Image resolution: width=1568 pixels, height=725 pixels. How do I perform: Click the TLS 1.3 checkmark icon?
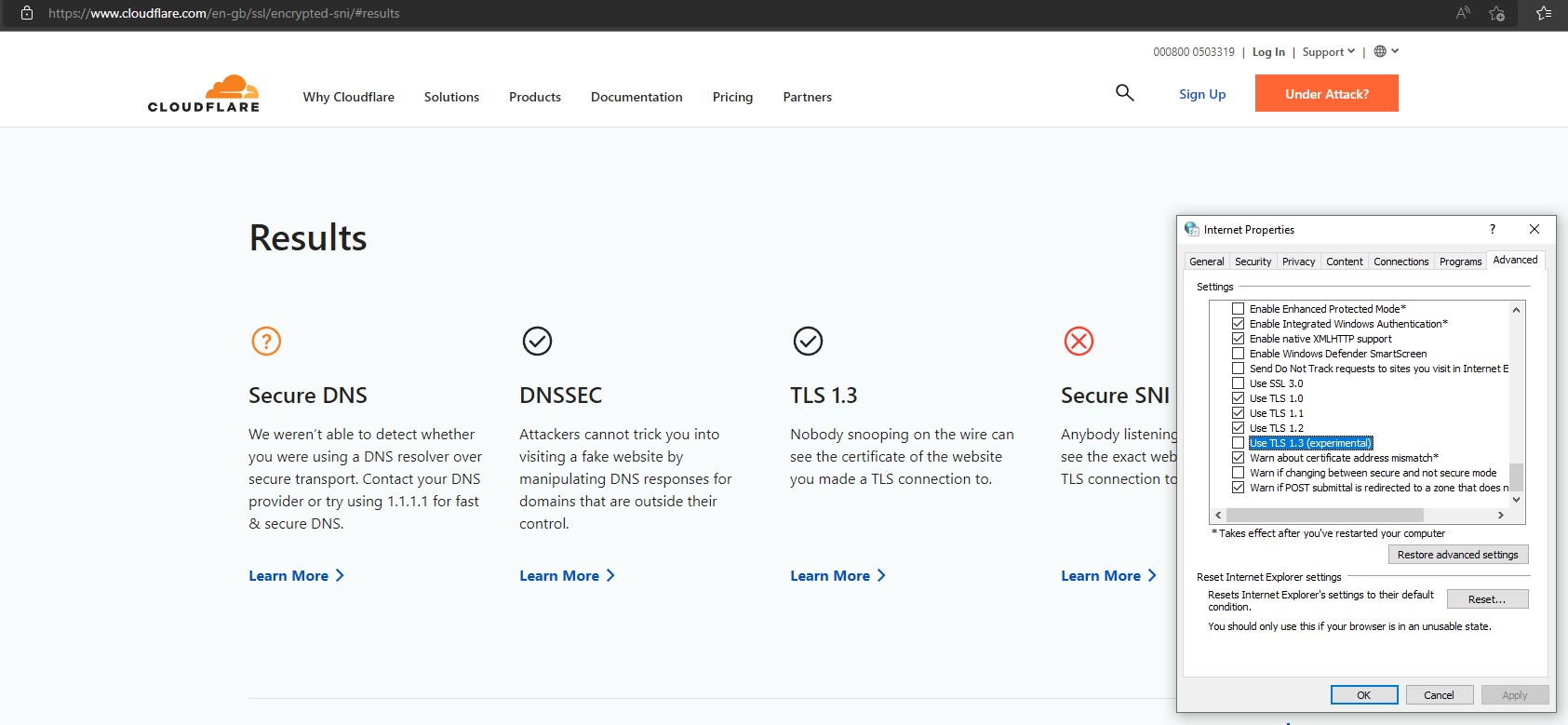click(x=808, y=341)
